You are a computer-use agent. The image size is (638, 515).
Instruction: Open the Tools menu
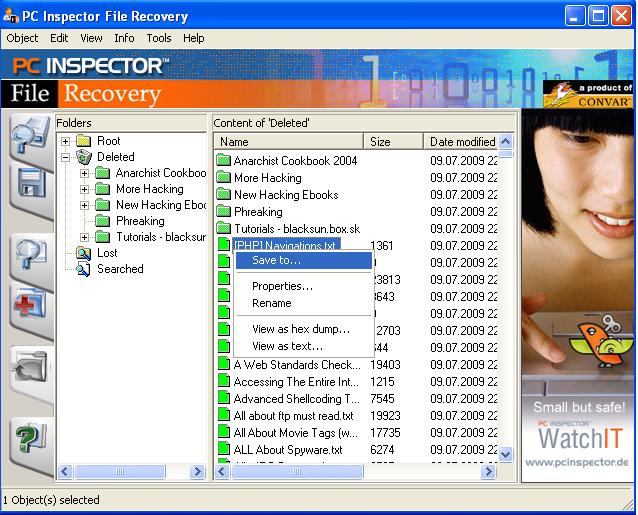click(x=159, y=38)
